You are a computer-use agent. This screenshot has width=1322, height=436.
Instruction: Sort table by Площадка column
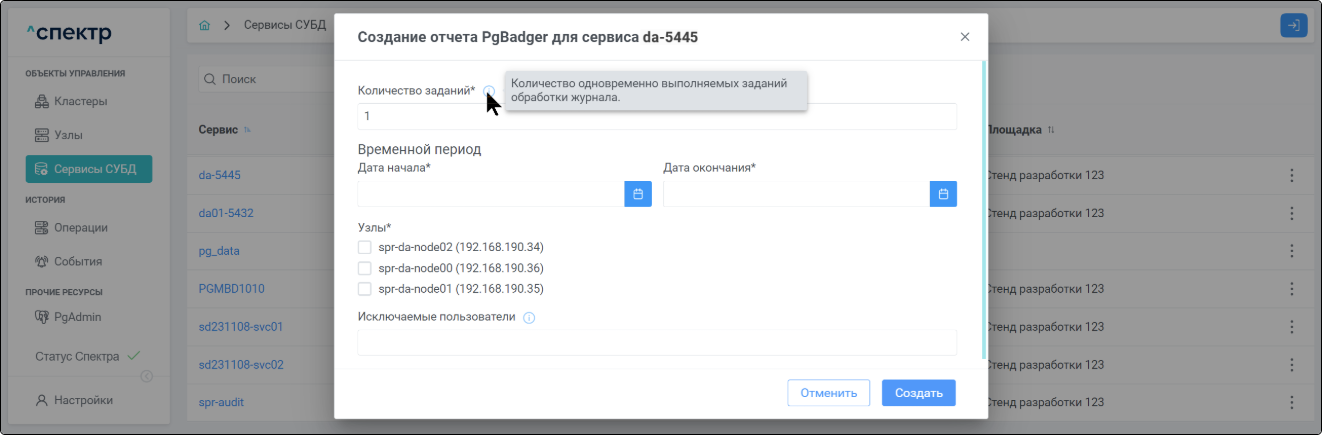point(1051,130)
